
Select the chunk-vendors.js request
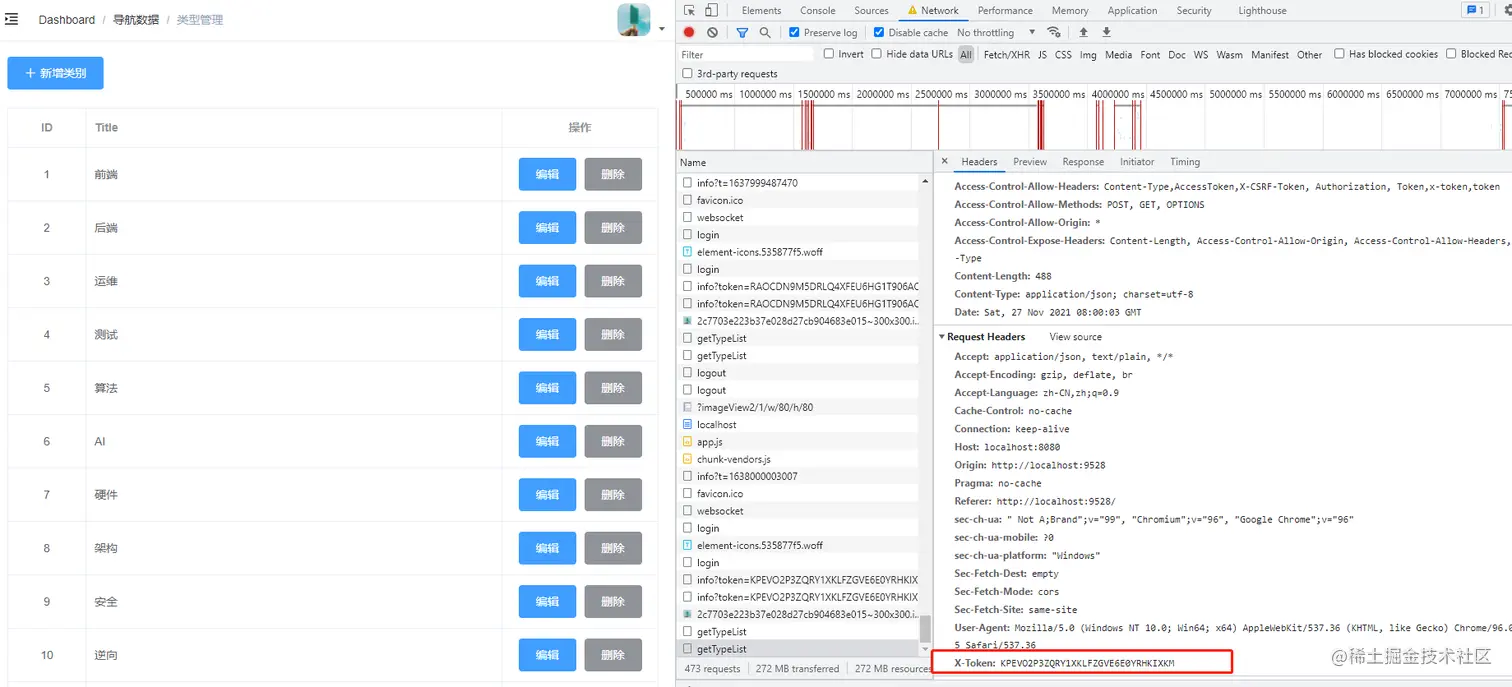tap(798, 459)
